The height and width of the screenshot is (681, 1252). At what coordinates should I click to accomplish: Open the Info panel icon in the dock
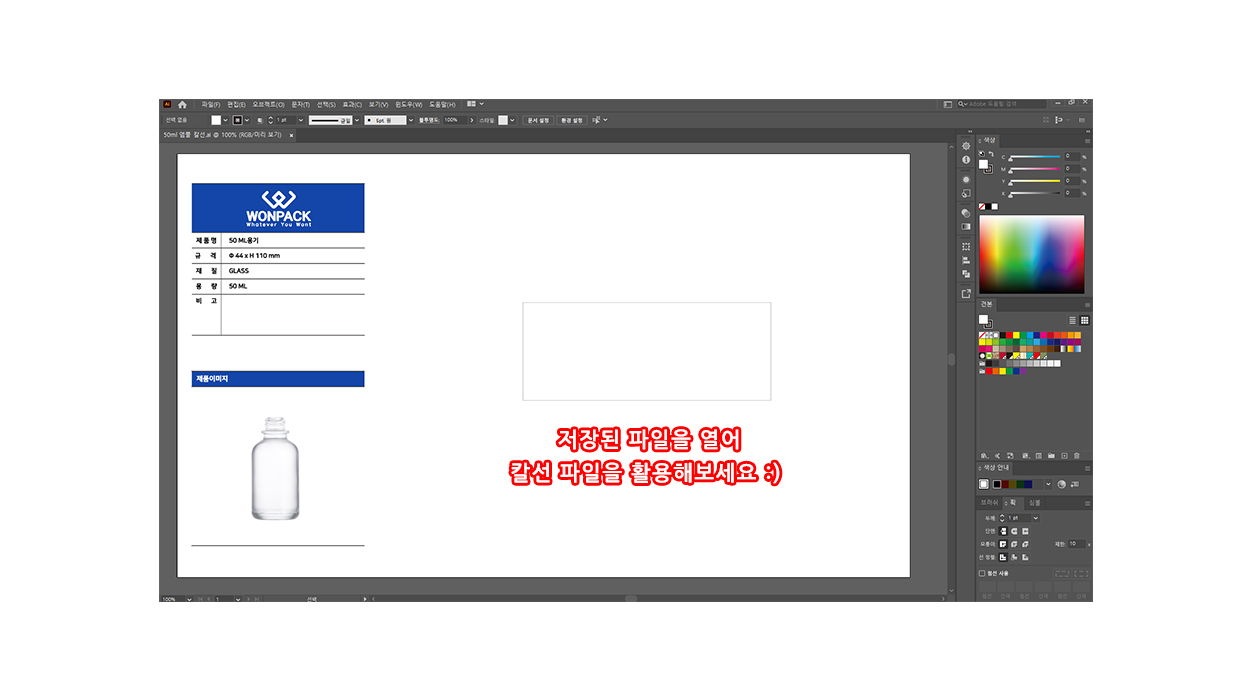966,160
